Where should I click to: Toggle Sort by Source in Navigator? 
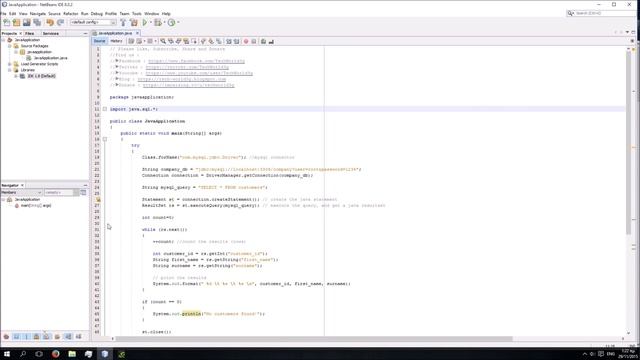click(78, 336)
